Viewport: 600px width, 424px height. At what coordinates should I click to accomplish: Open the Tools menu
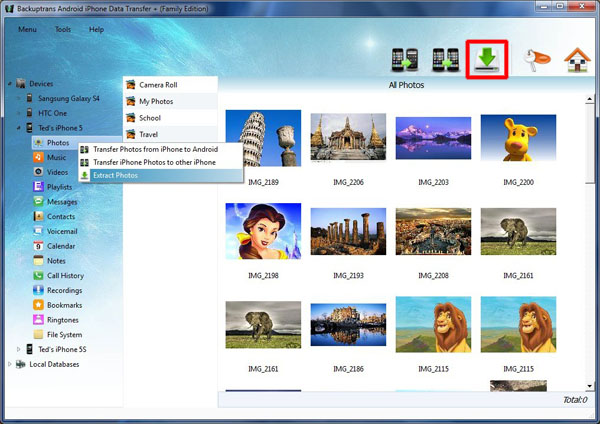[63, 29]
